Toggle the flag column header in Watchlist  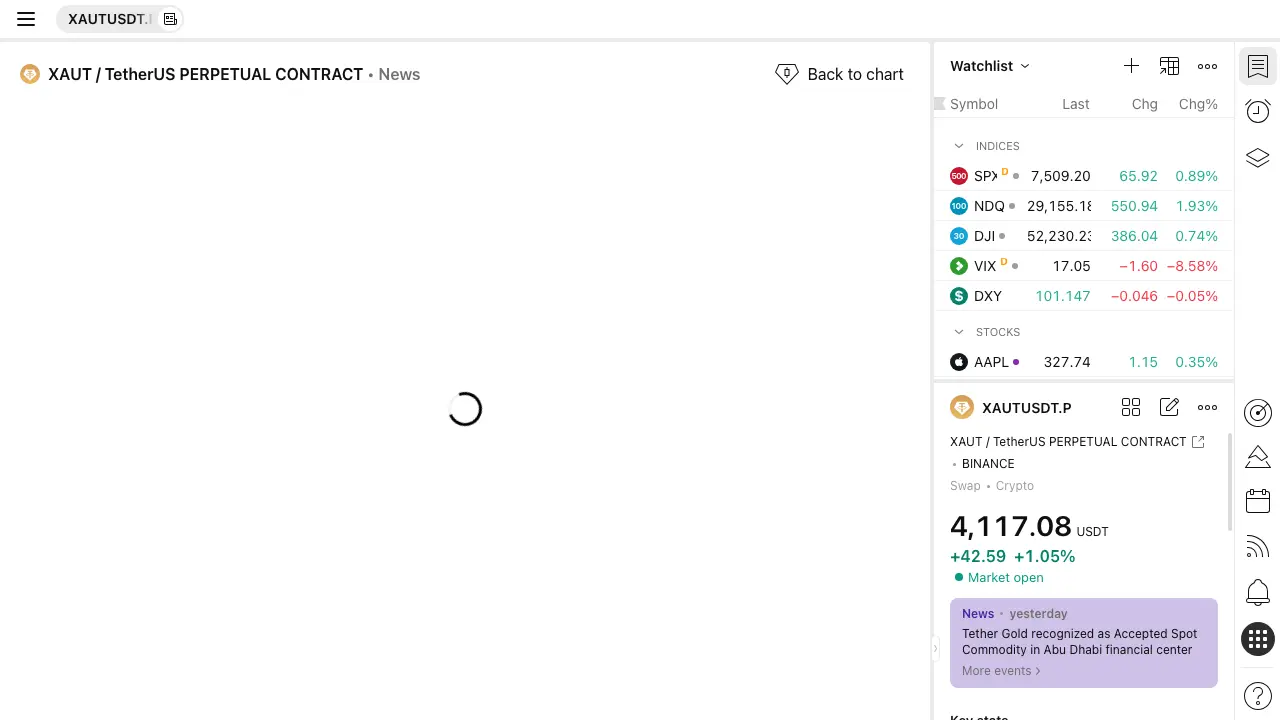point(939,104)
